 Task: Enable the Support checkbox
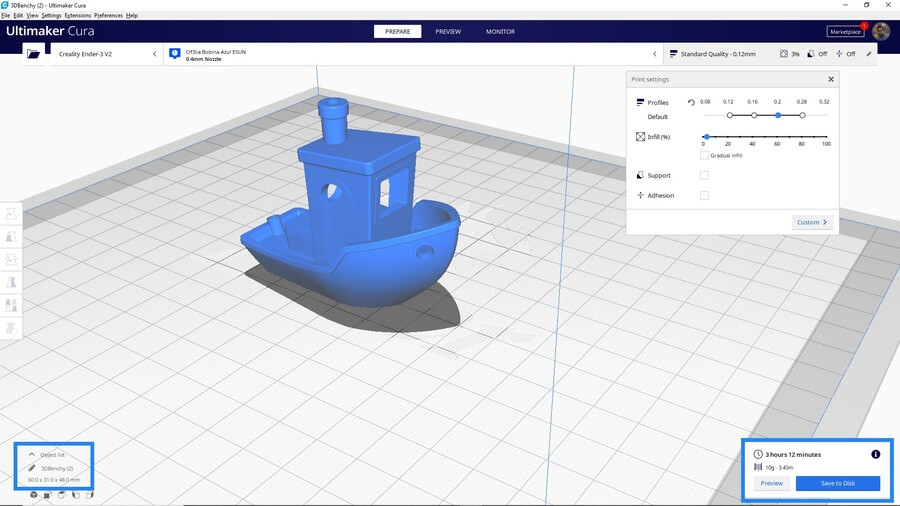point(704,176)
